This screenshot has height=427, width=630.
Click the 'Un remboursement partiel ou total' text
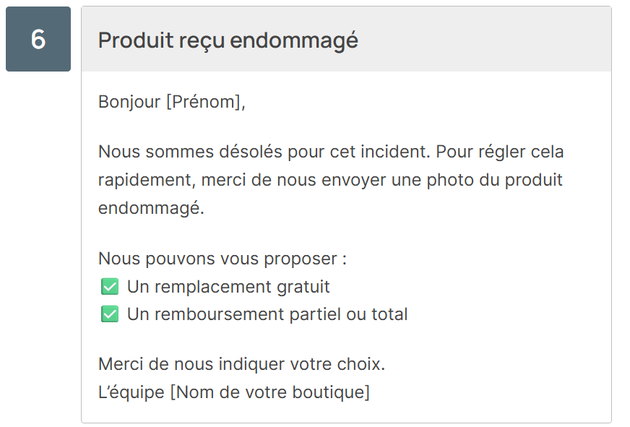pos(267,315)
